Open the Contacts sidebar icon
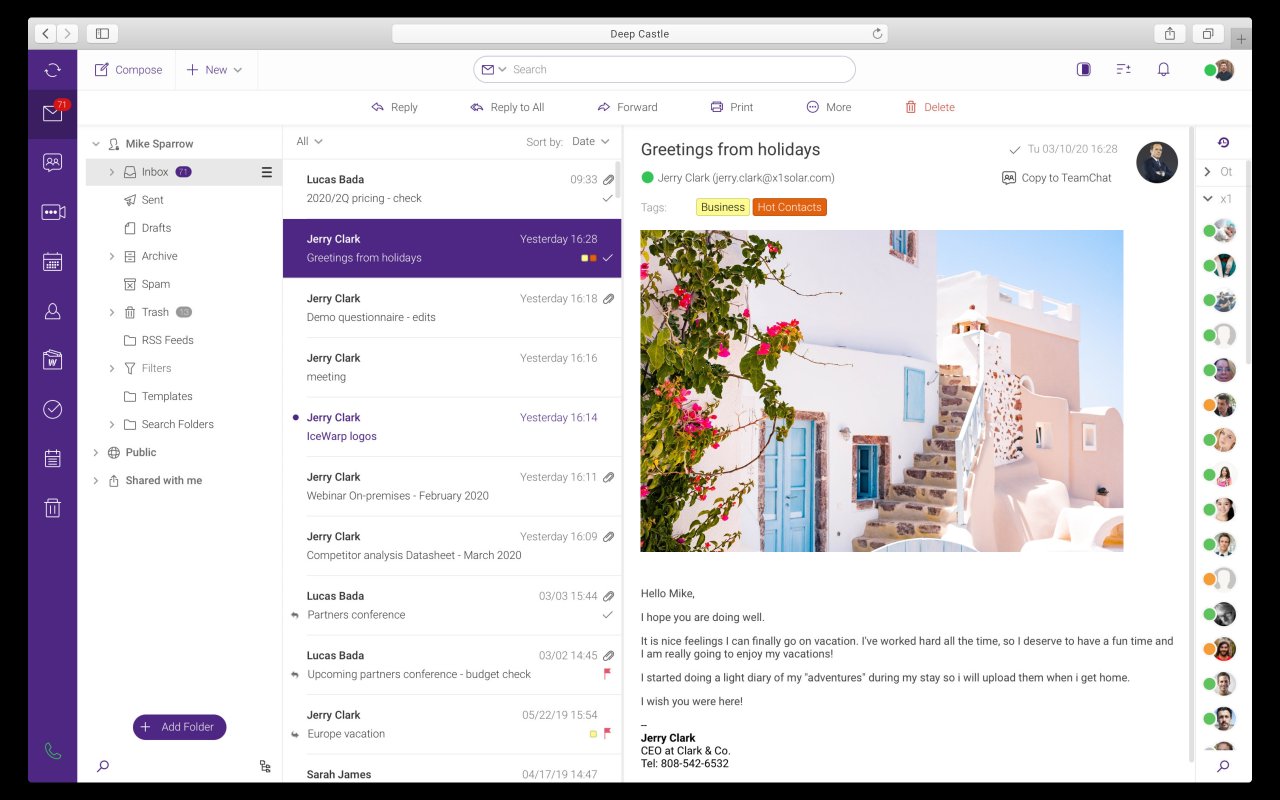 52,312
